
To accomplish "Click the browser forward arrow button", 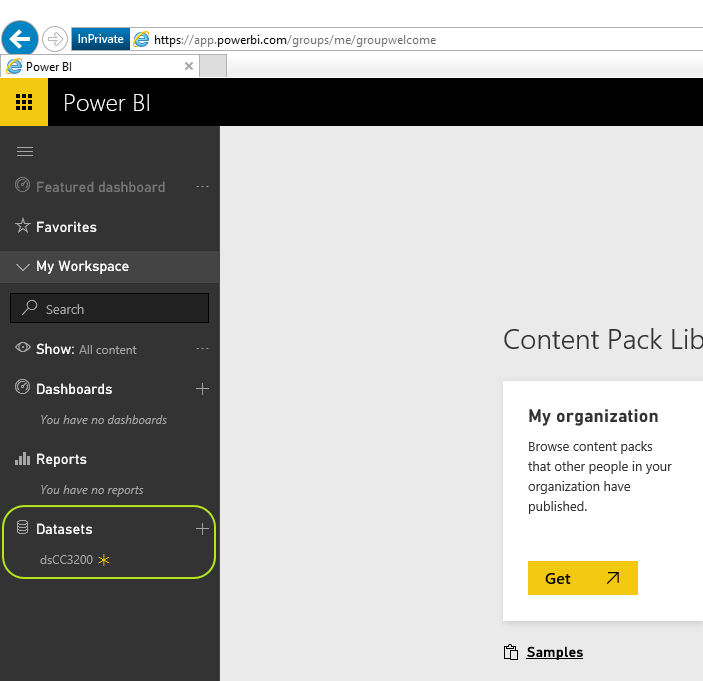I will (55, 39).
